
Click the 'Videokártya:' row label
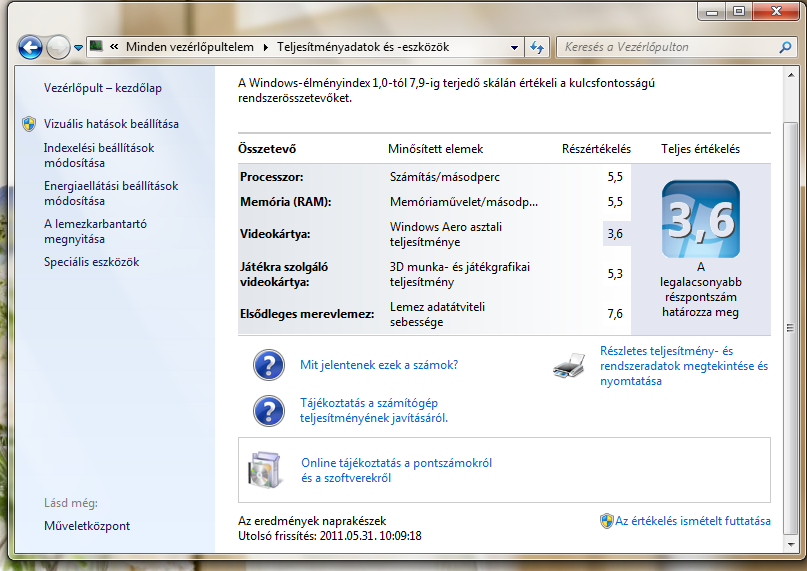[x=275, y=234]
